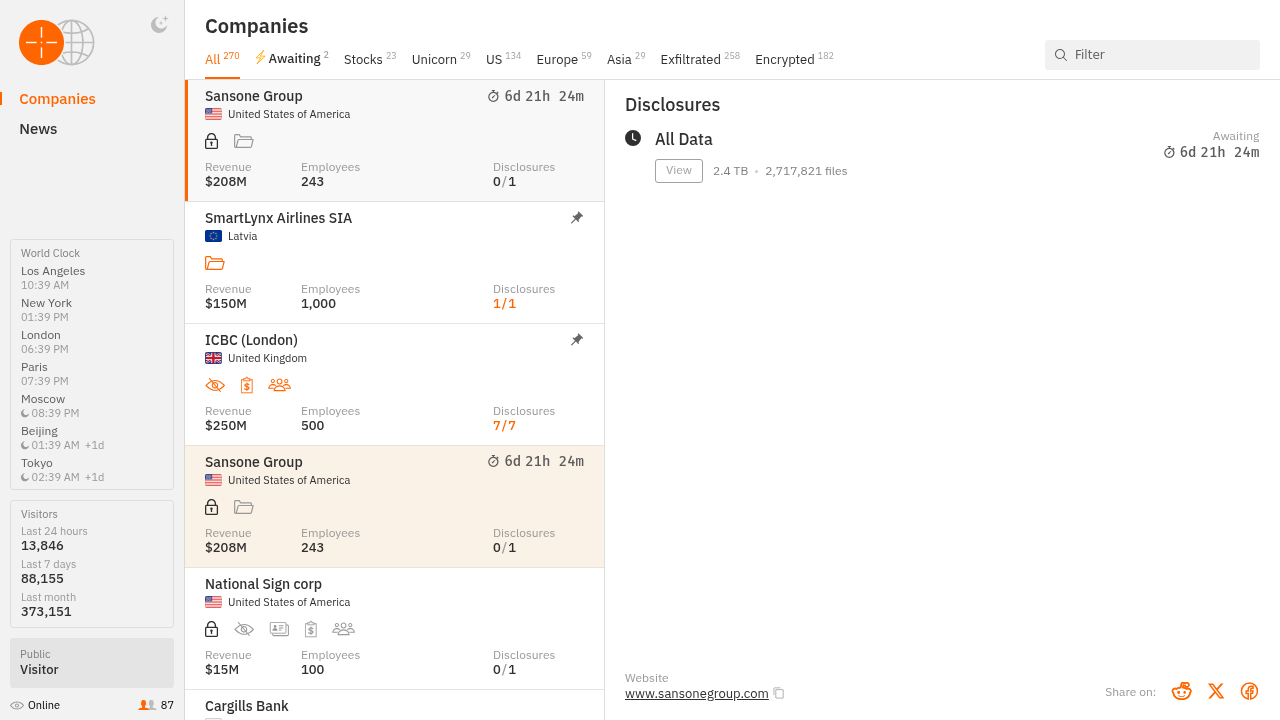Click the eye icon under ICBC (London)
This screenshot has width=1280, height=720.
(215, 385)
